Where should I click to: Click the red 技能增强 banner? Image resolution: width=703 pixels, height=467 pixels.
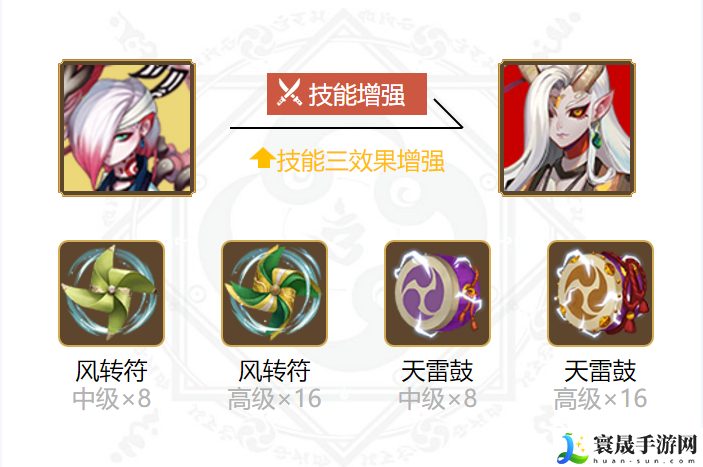coord(347,94)
